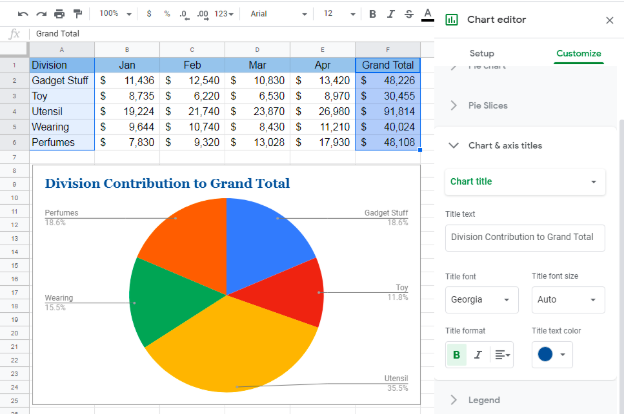The width and height of the screenshot is (629, 418).
Task: Select the cell with value 17,930
Action: coord(323,142)
